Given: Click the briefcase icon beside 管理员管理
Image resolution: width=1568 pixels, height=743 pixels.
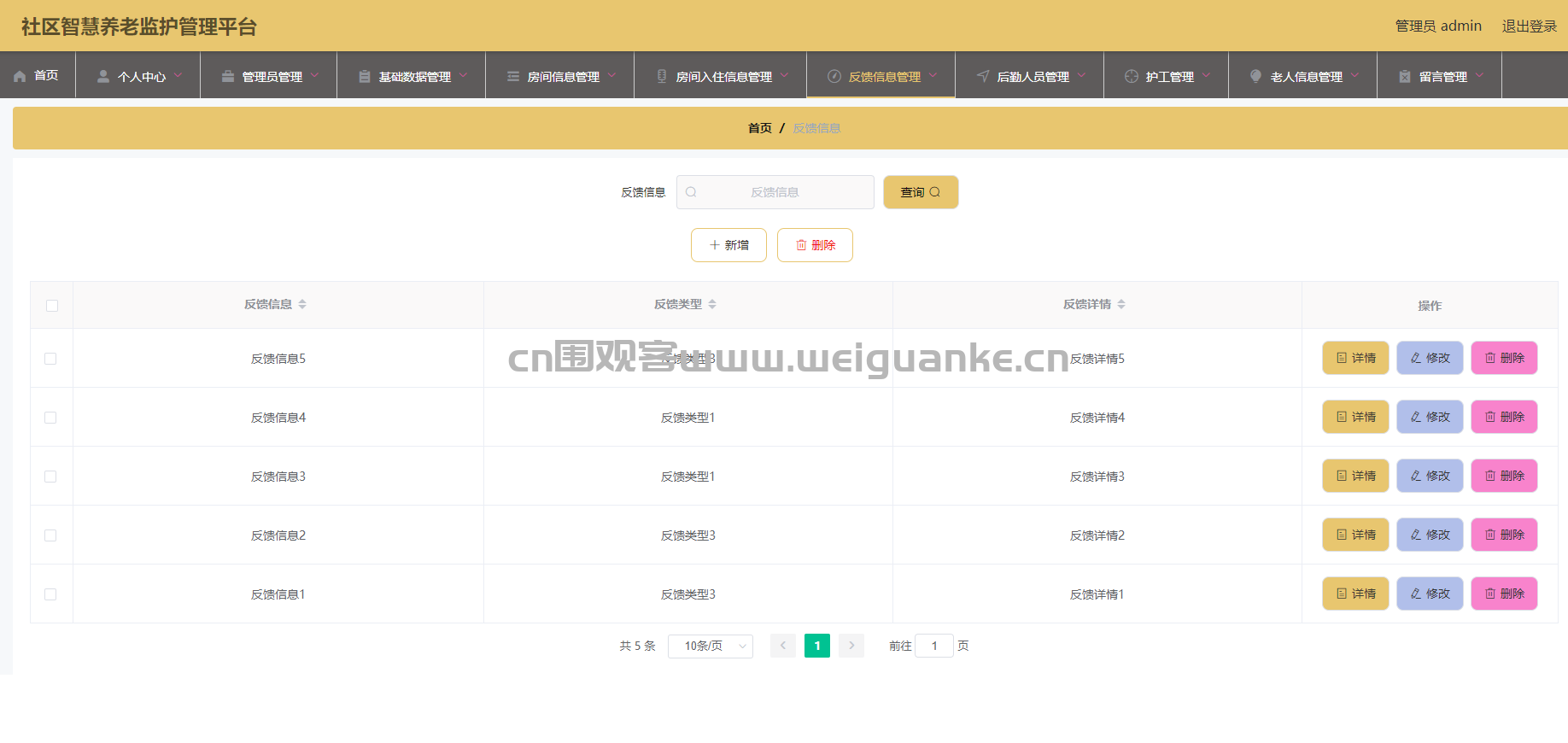Looking at the screenshot, I should 228,76.
